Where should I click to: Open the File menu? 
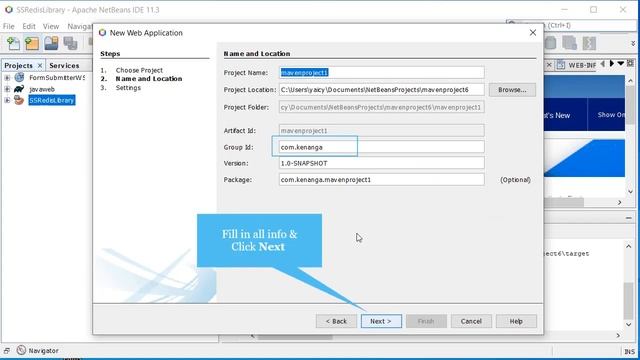9,26
